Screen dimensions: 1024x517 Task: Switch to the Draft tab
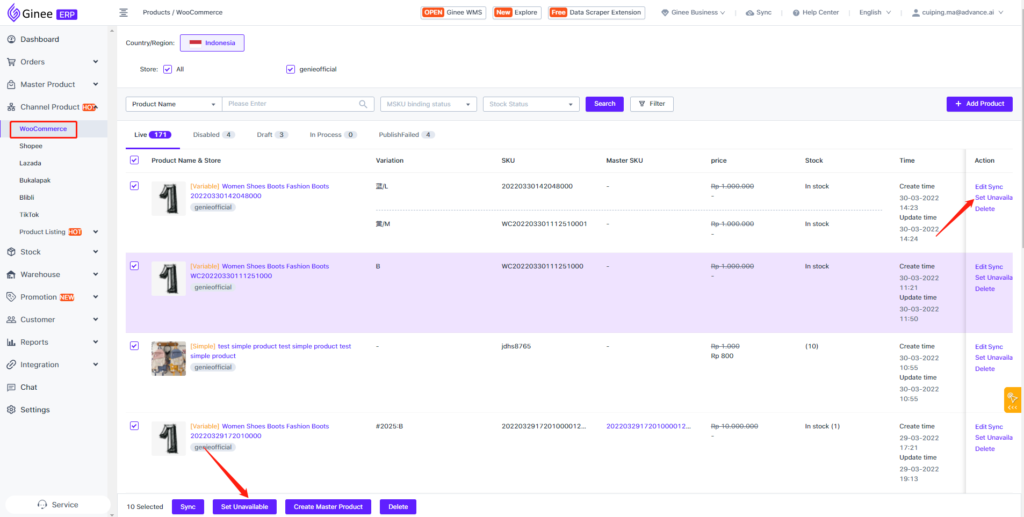(272, 134)
